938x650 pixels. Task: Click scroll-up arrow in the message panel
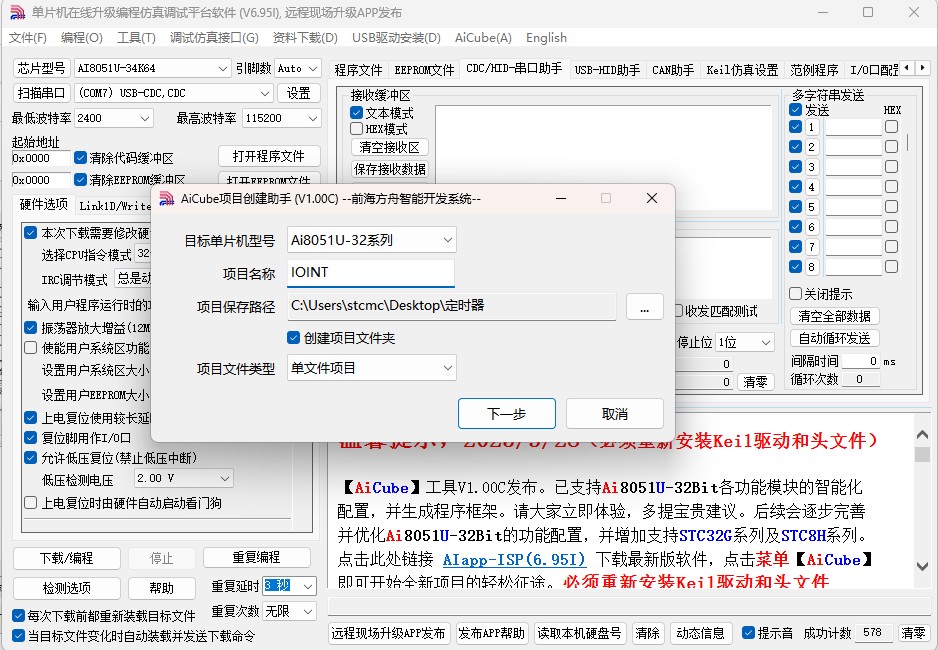[922, 435]
